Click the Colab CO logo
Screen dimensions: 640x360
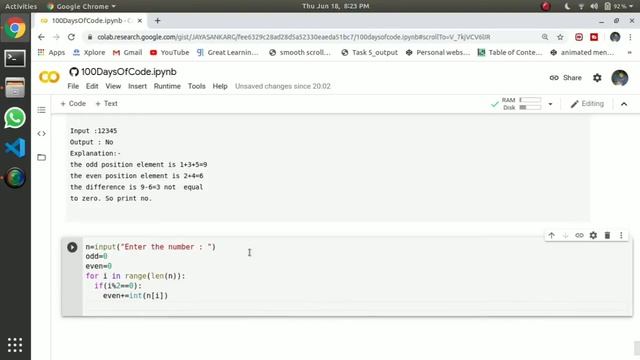pos(49,77)
